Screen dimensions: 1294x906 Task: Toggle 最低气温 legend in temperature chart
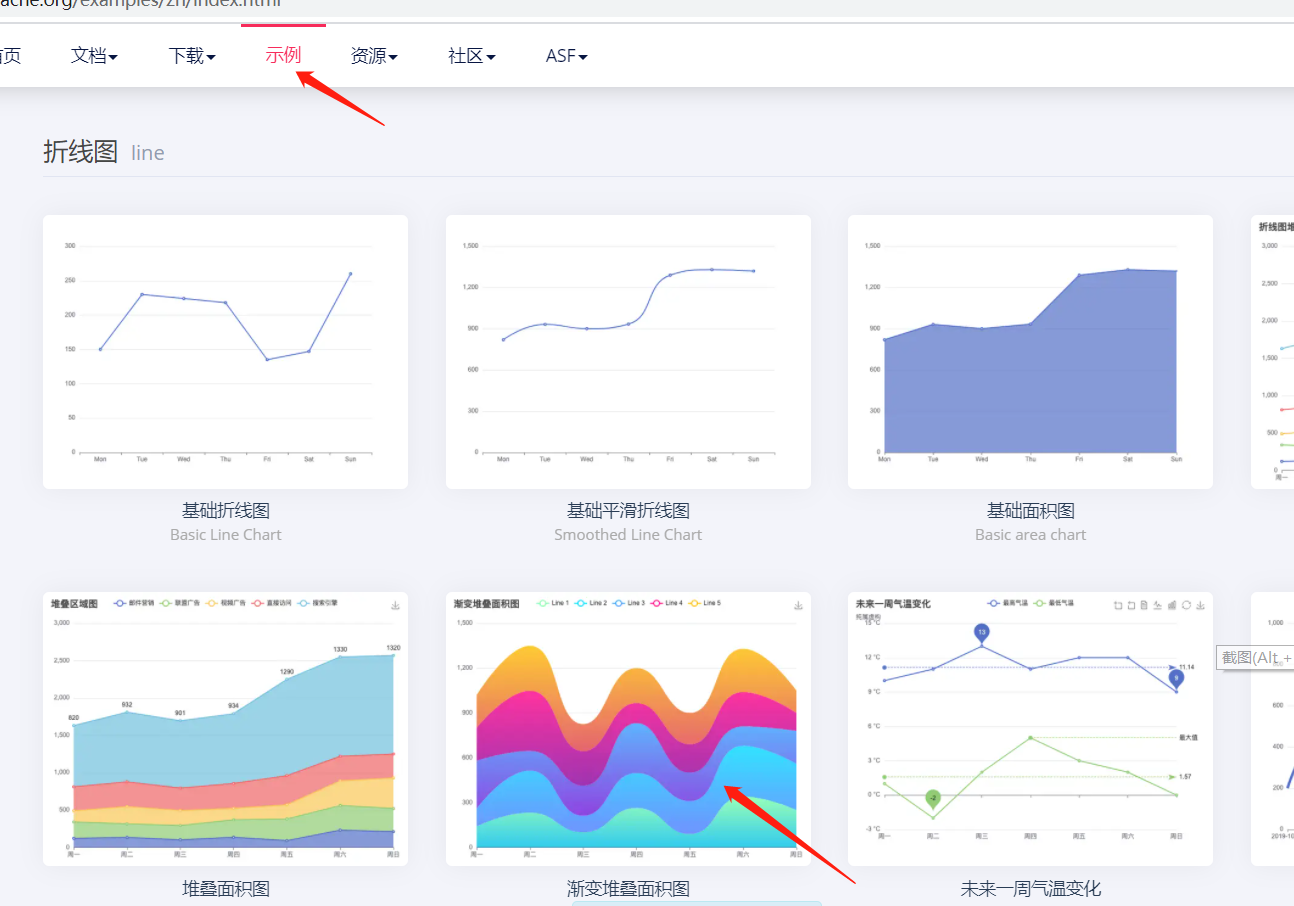pos(1054,603)
